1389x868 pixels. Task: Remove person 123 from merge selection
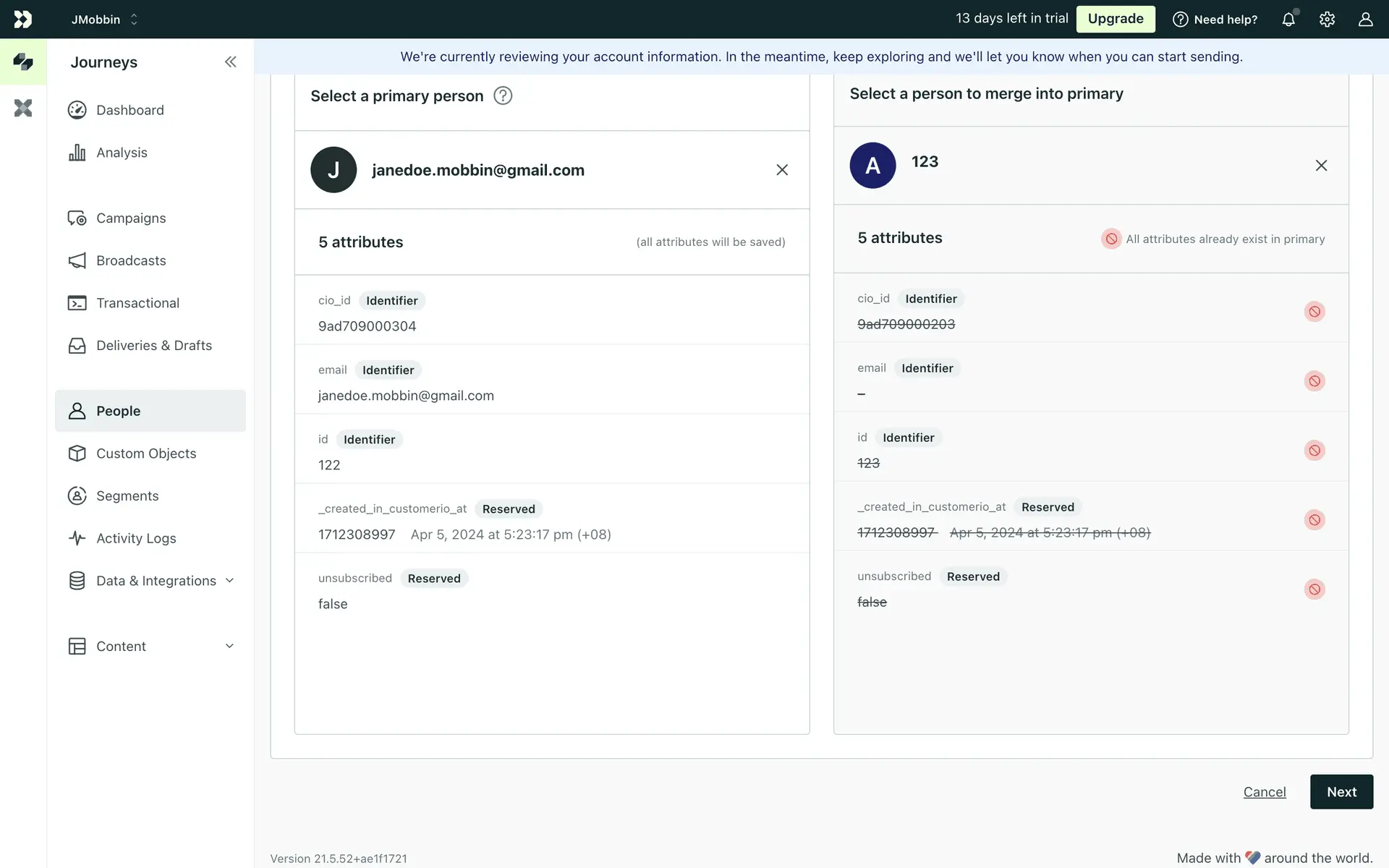click(1321, 166)
